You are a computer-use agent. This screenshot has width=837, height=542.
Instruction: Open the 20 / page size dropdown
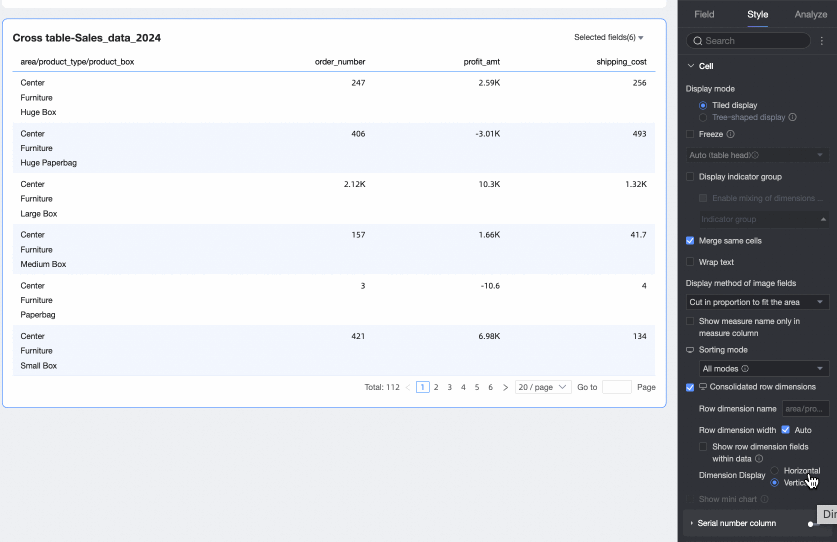click(x=543, y=387)
